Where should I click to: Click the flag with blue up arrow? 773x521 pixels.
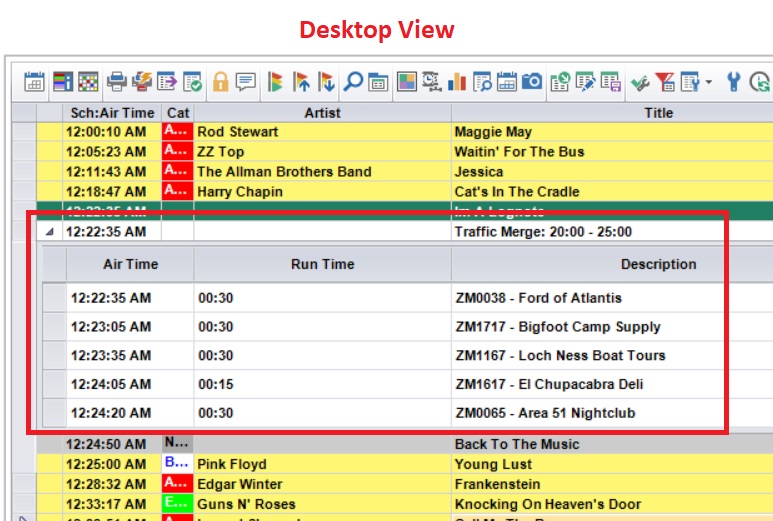[x=301, y=82]
